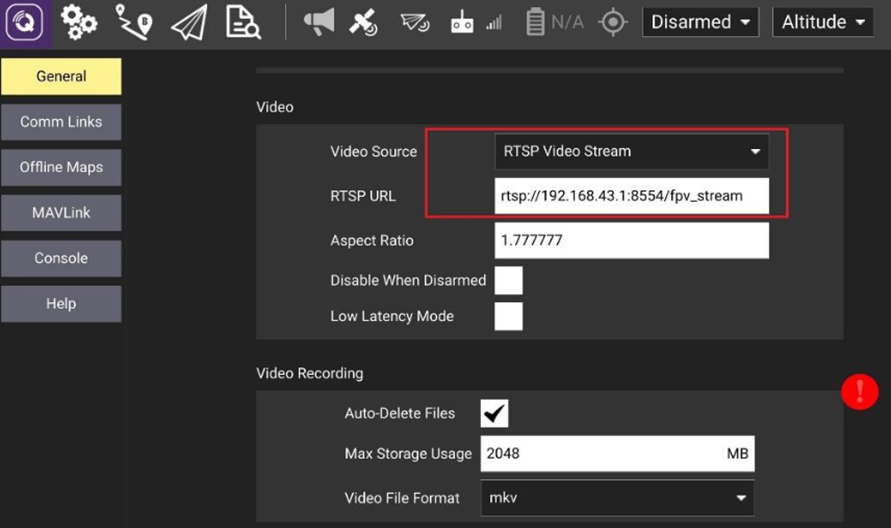Open Vehicle Setup gears icon
Screen dimensions: 891x528
pos(79,23)
